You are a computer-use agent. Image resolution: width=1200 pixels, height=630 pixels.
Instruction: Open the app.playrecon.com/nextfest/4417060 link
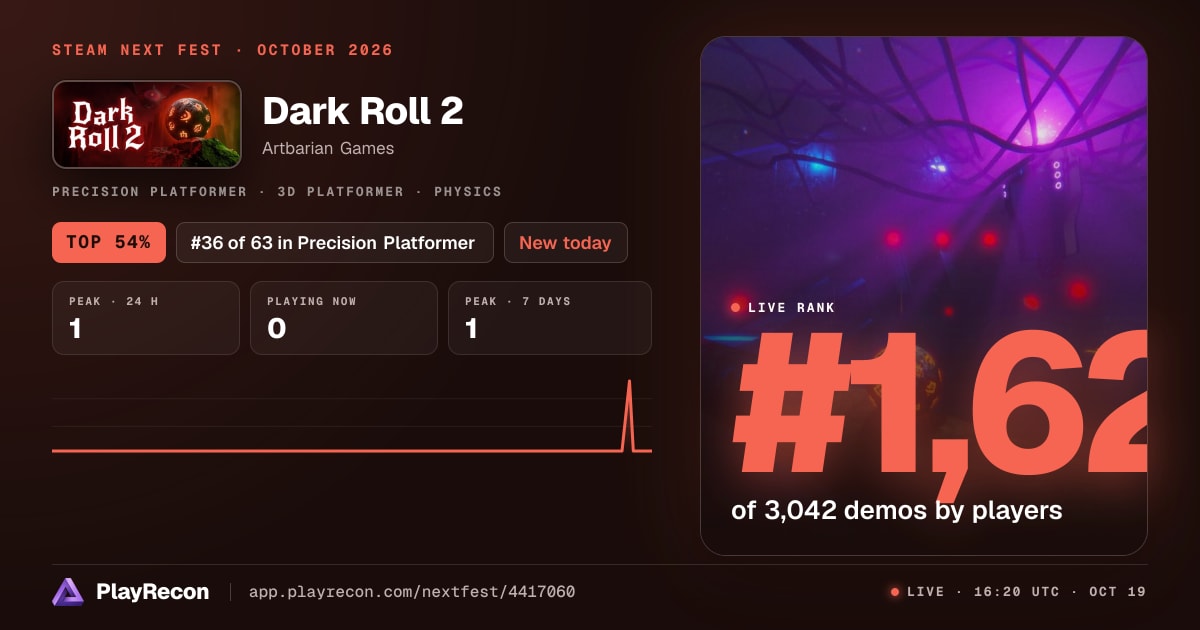pos(412,592)
